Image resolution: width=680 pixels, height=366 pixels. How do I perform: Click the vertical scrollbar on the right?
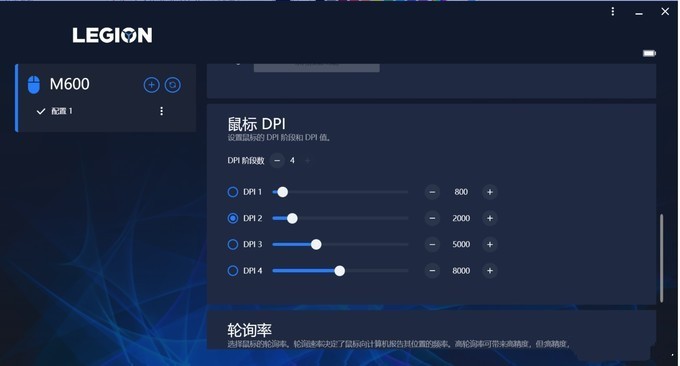click(x=661, y=258)
